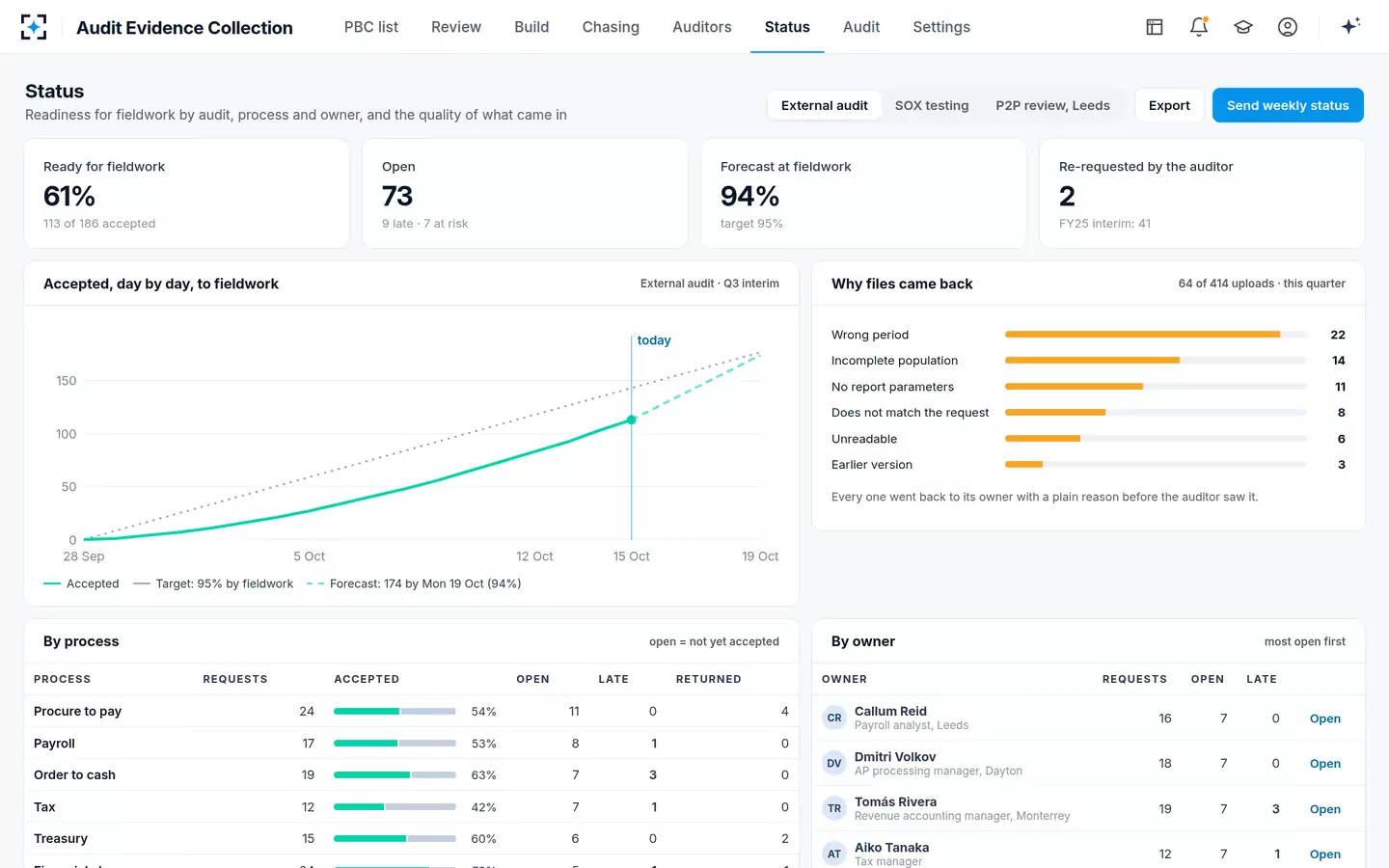The width and height of the screenshot is (1389, 868).
Task: Open Callum Reid's requests
Action: [x=1325, y=719]
